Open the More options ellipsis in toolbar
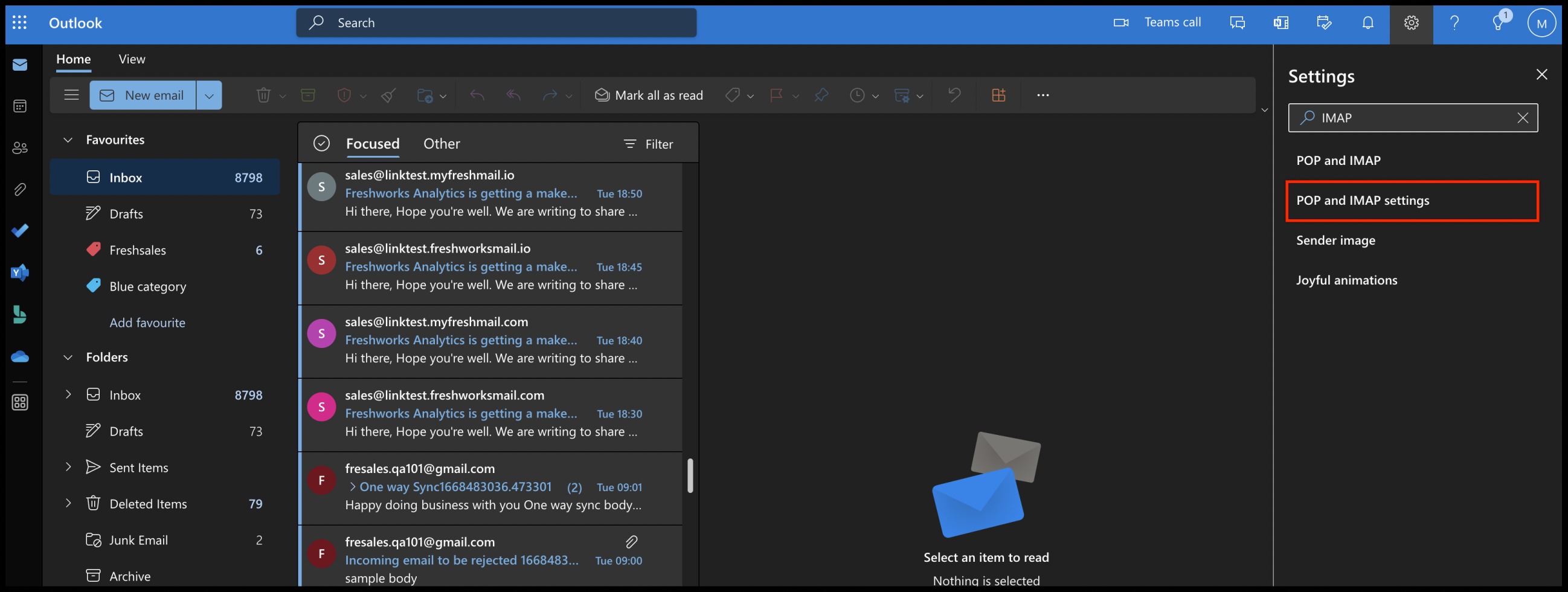The image size is (1568, 592). click(1043, 95)
